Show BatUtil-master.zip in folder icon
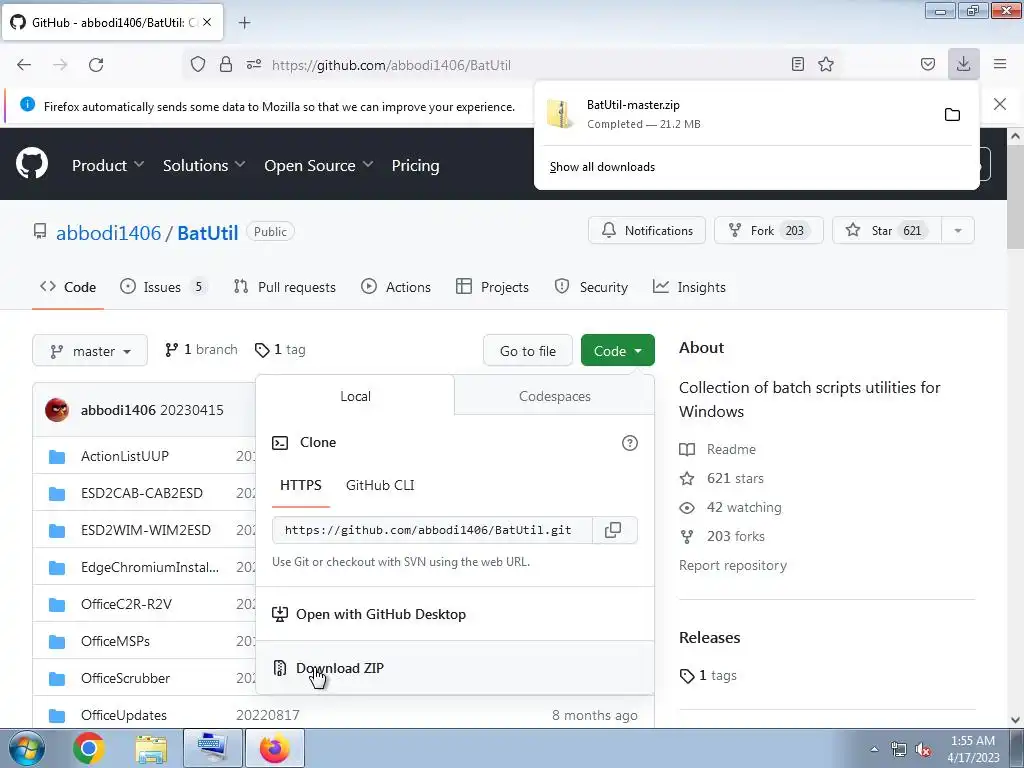1024x768 pixels. (x=952, y=114)
